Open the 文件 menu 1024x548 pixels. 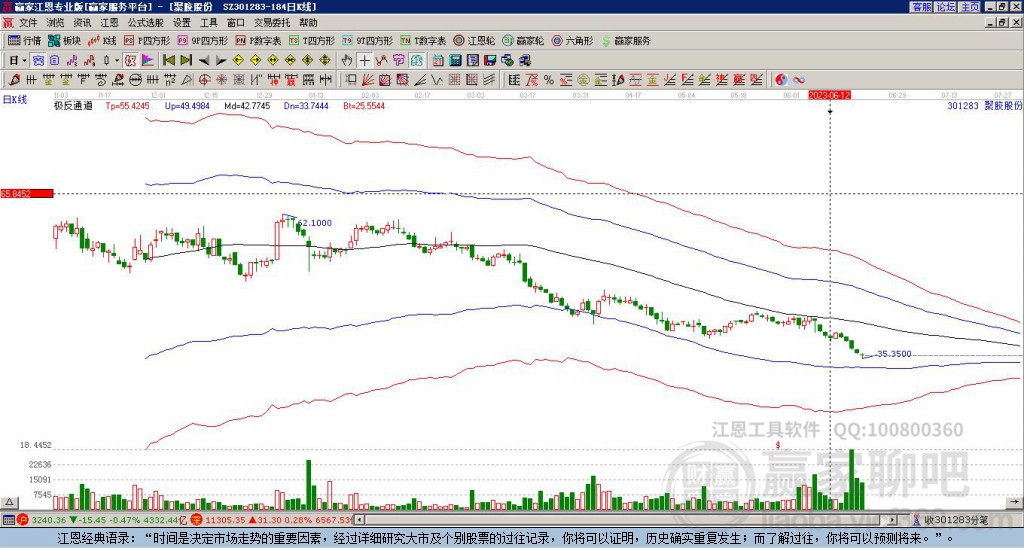[28, 23]
